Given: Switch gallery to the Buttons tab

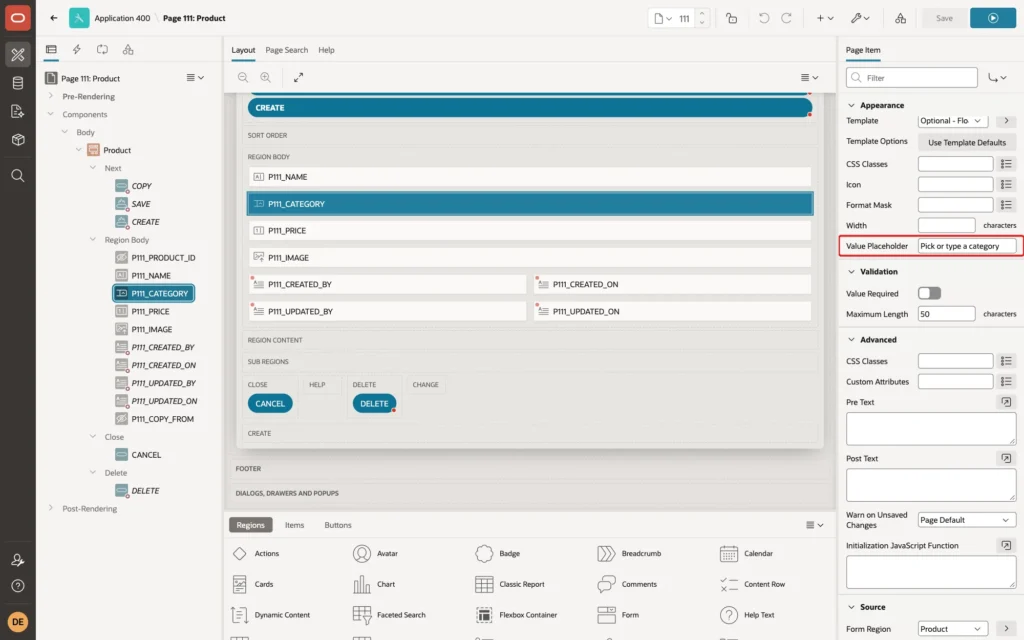Looking at the screenshot, I should coord(338,525).
